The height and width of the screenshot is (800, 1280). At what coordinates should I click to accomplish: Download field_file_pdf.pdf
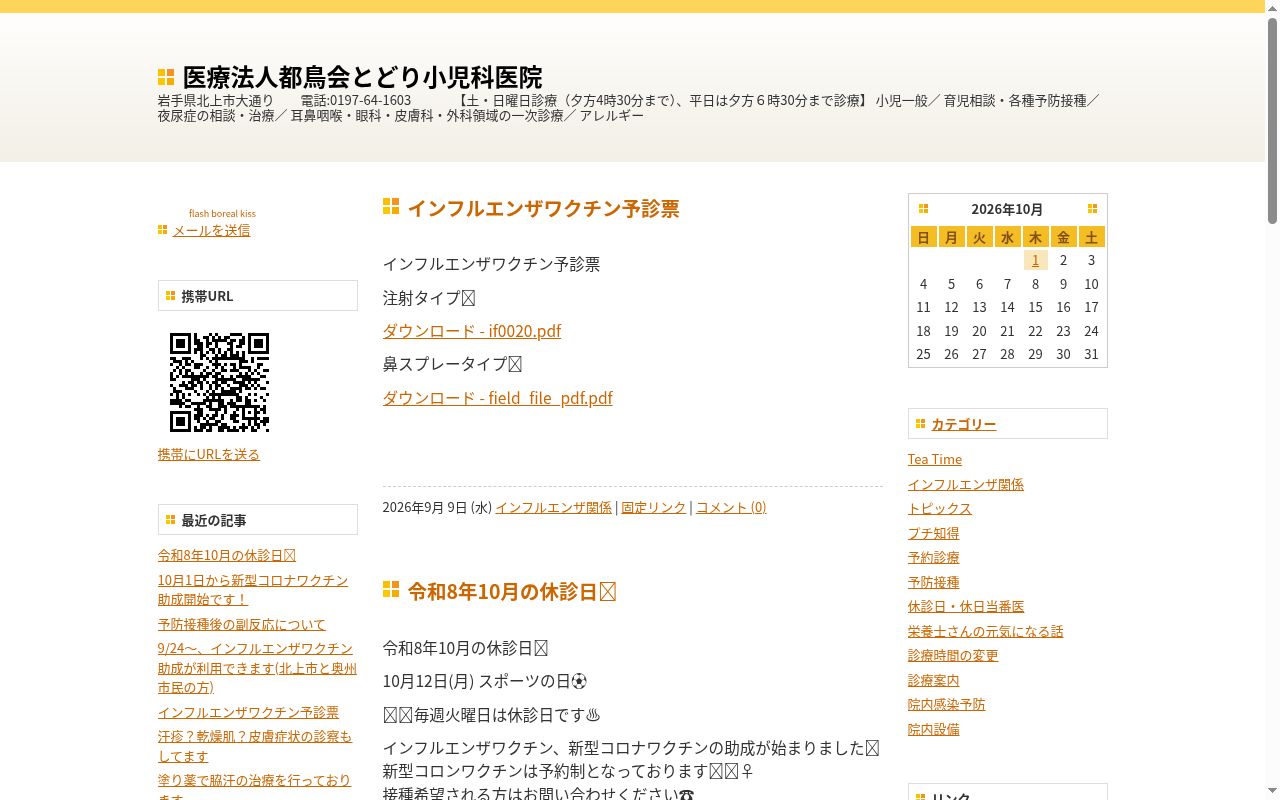[x=497, y=398]
